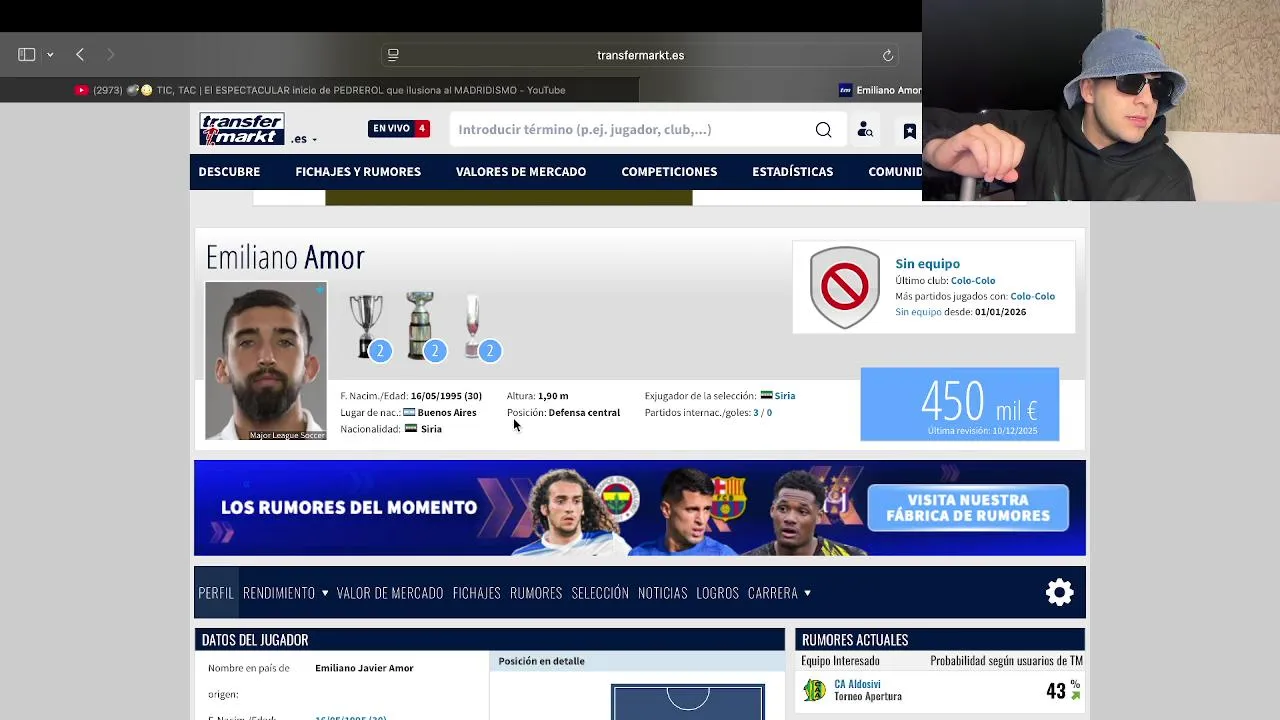The image size is (1280, 720).
Task: Select the VALOR DE MERCADO tab
Action: tap(390, 593)
